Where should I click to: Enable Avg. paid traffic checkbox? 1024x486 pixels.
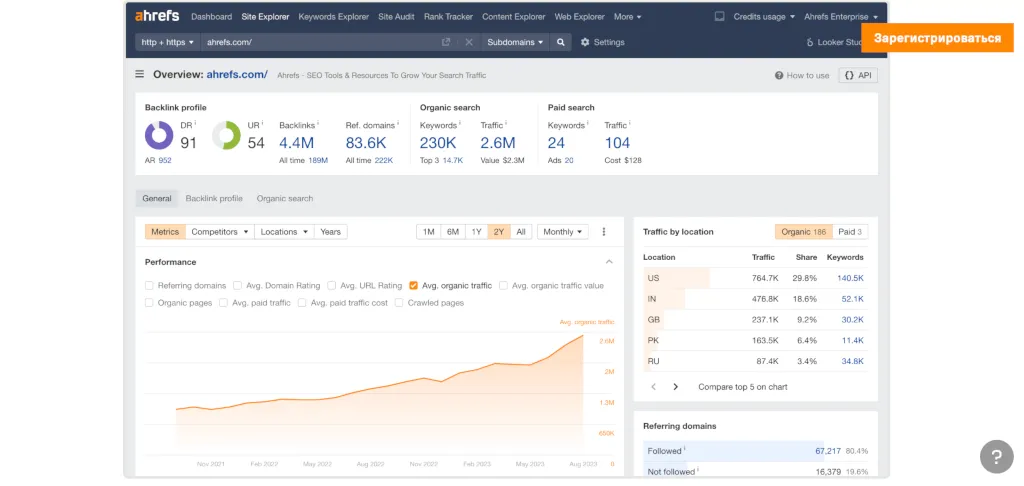click(x=223, y=303)
